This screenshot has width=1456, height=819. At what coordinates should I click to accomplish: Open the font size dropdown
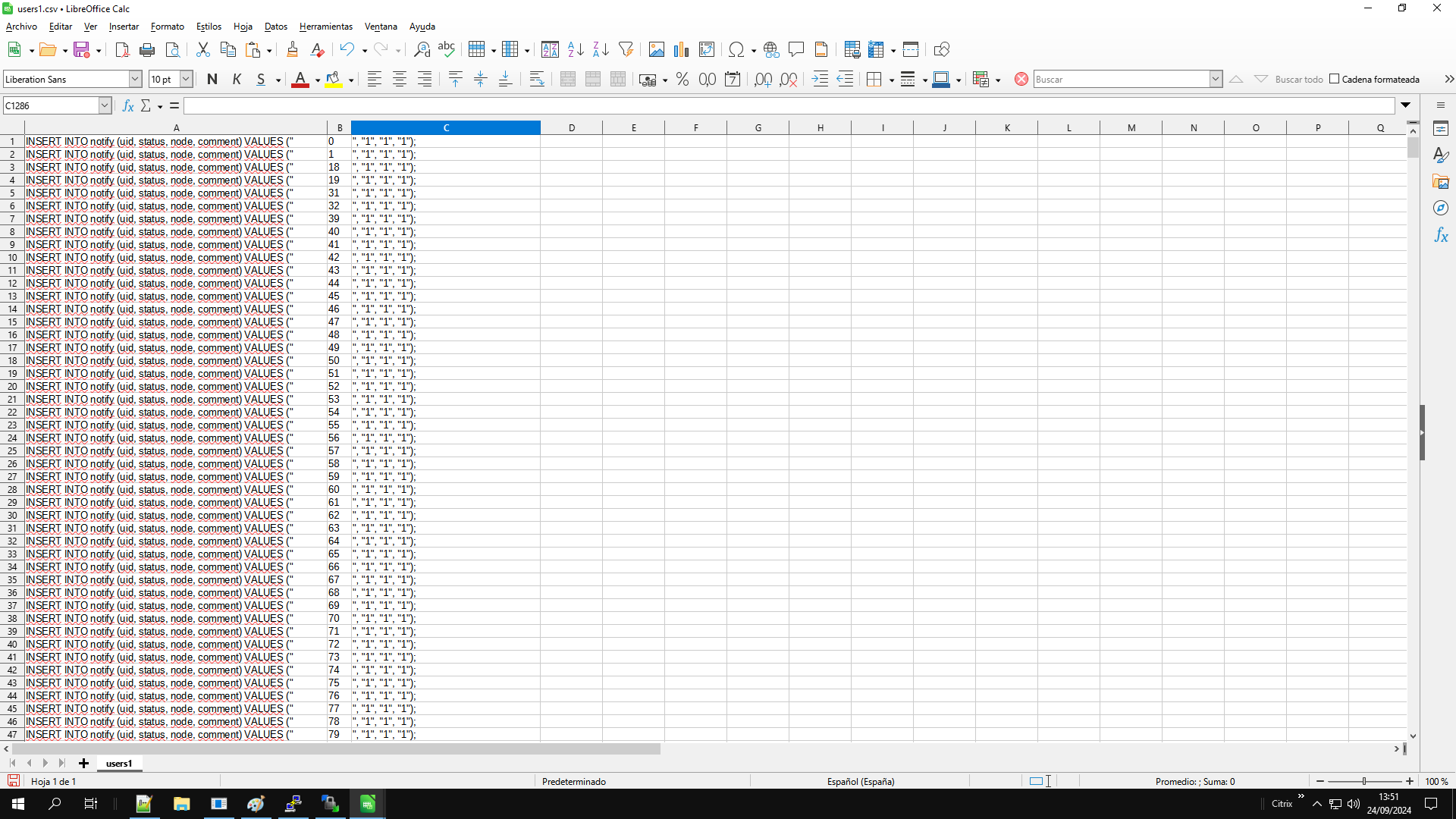pyautogui.click(x=186, y=79)
